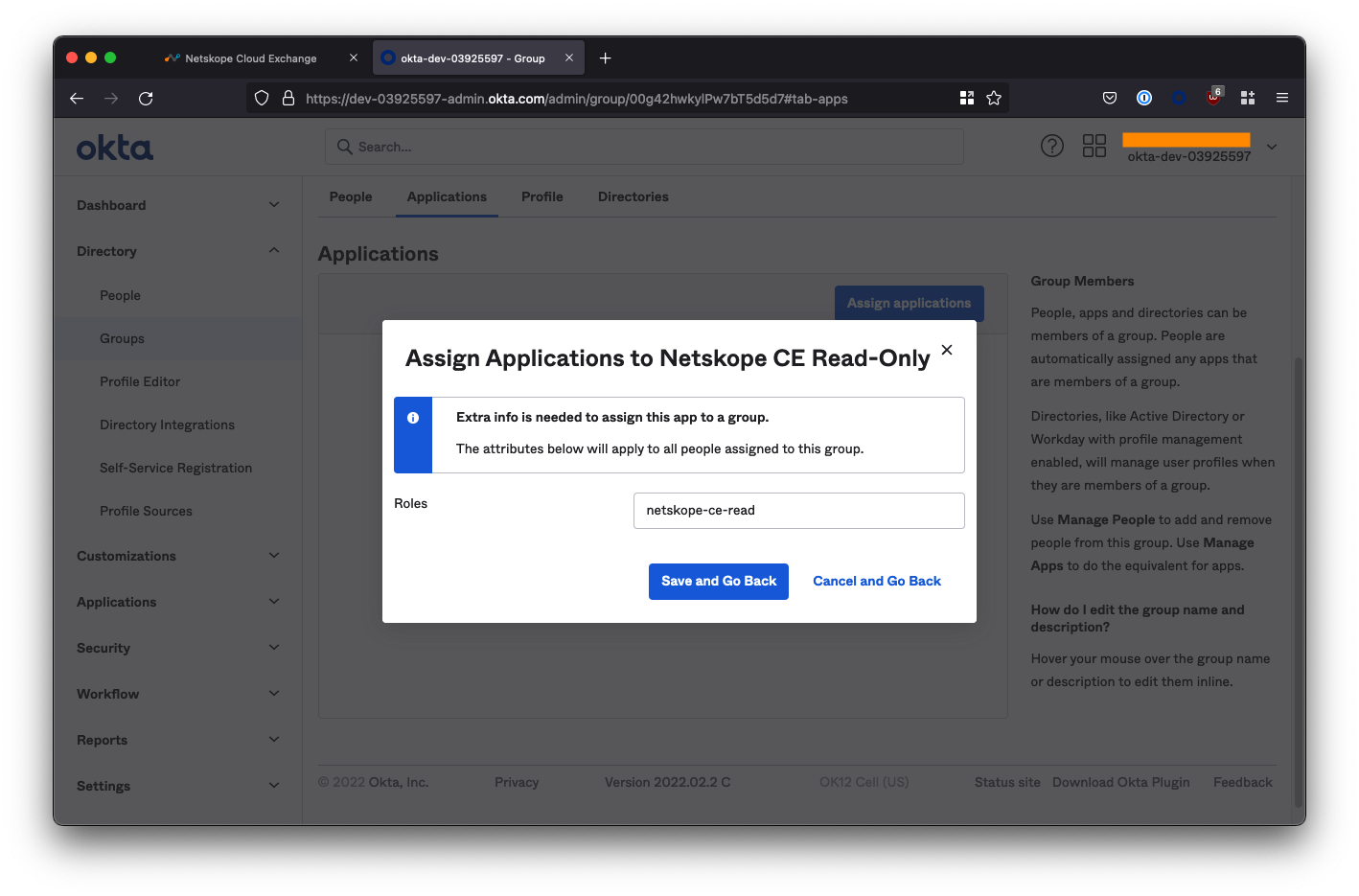This screenshot has width=1359, height=896.
Task: Collapse the Directory sidebar section
Action: point(274,251)
